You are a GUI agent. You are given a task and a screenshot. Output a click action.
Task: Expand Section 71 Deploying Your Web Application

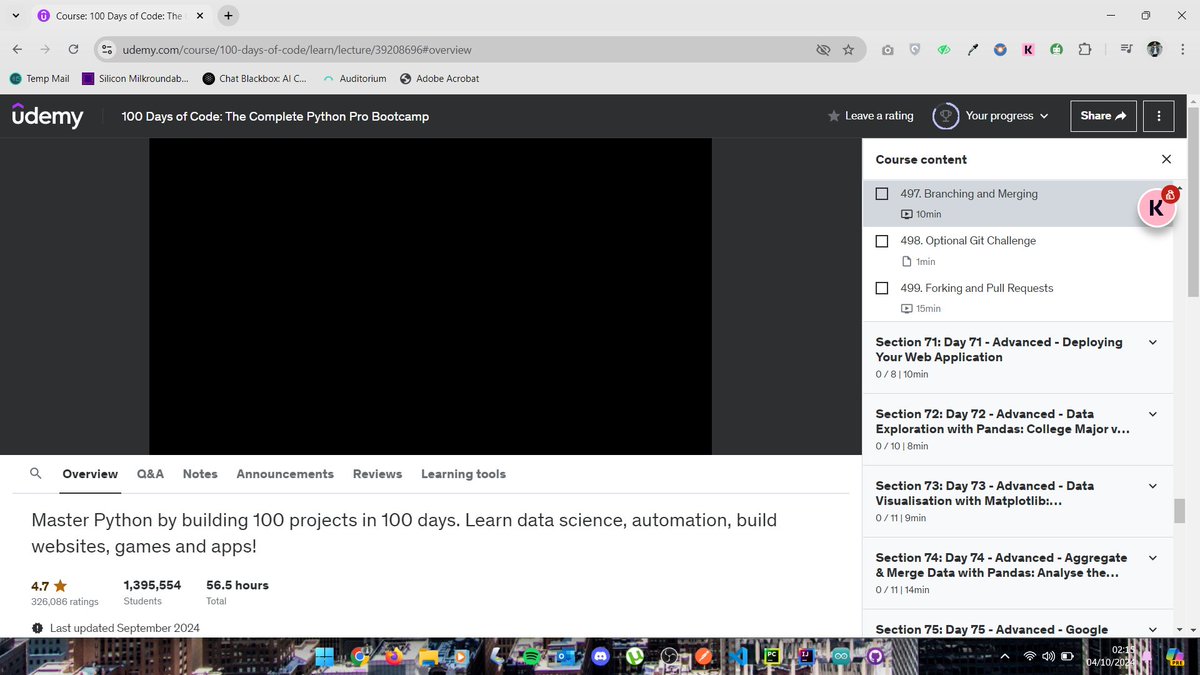pos(1152,342)
